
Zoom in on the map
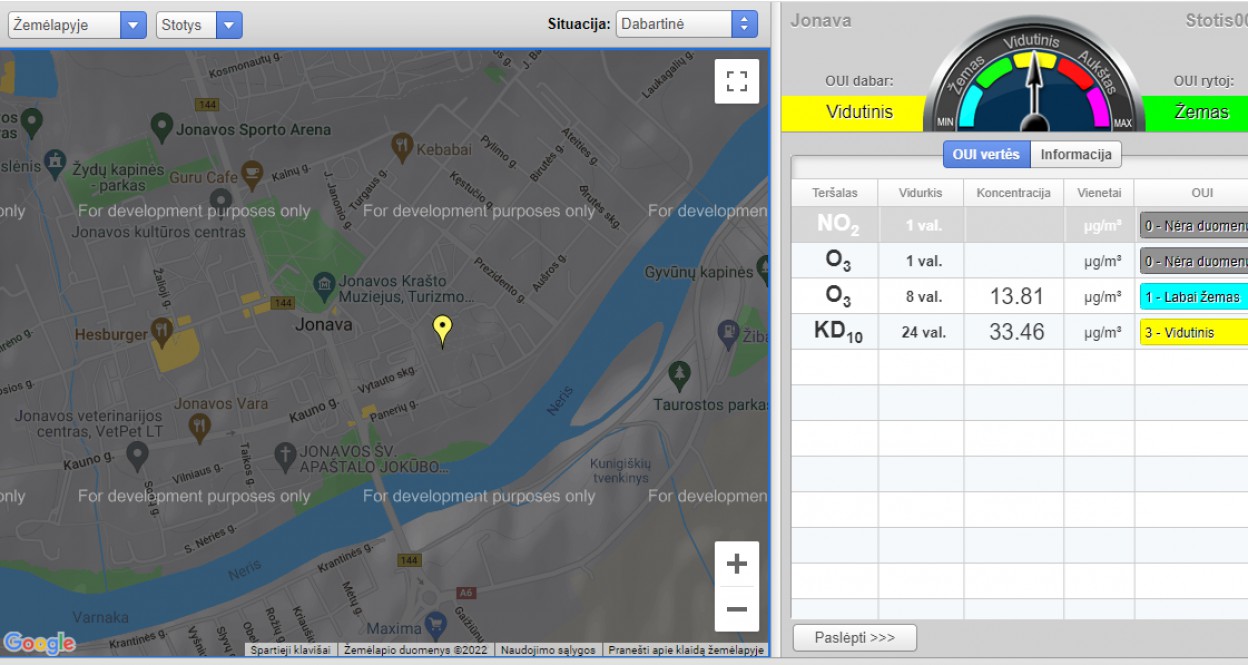point(736,564)
